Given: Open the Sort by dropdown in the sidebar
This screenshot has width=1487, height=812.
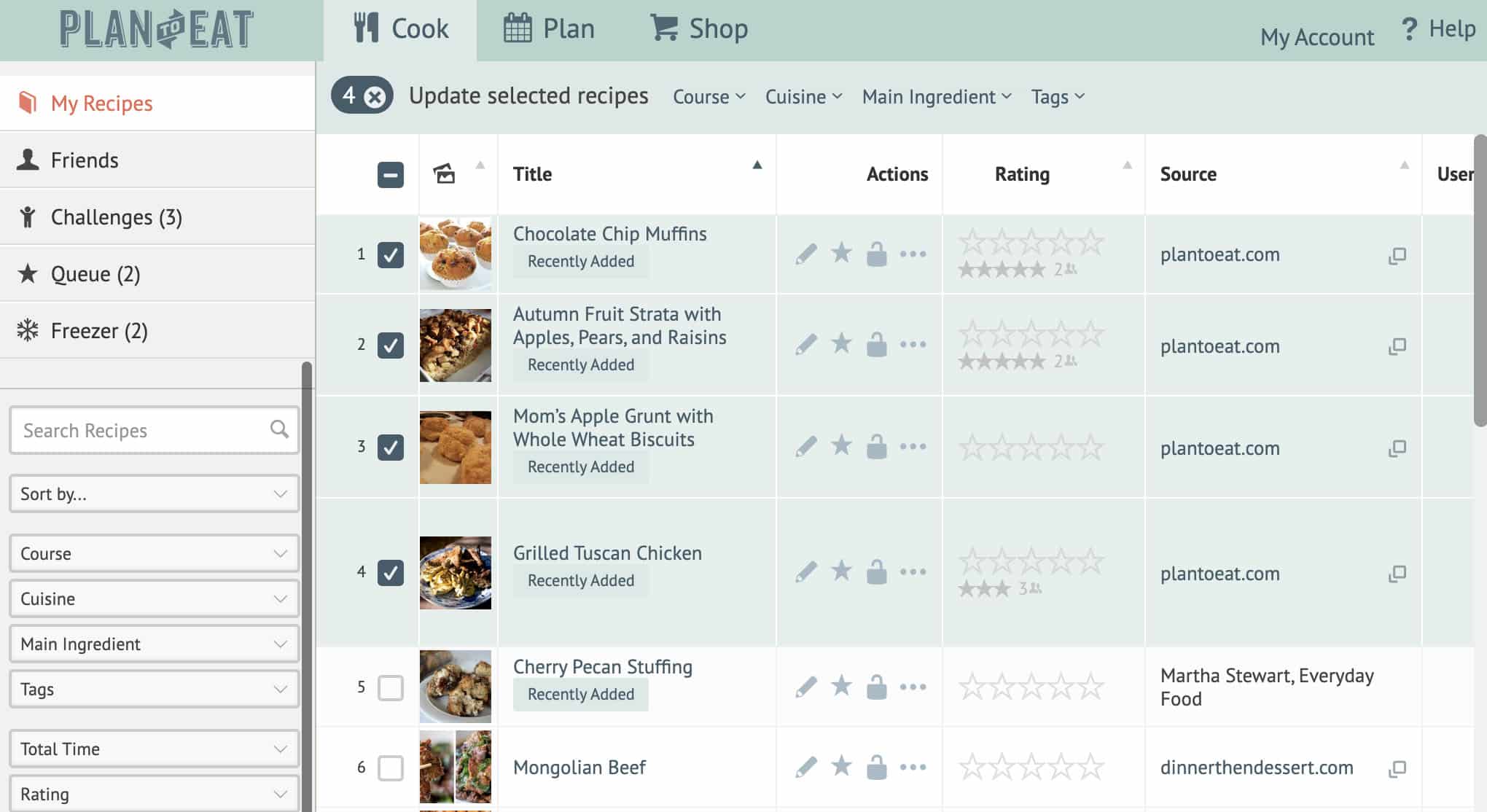Looking at the screenshot, I should click(154, 494).
